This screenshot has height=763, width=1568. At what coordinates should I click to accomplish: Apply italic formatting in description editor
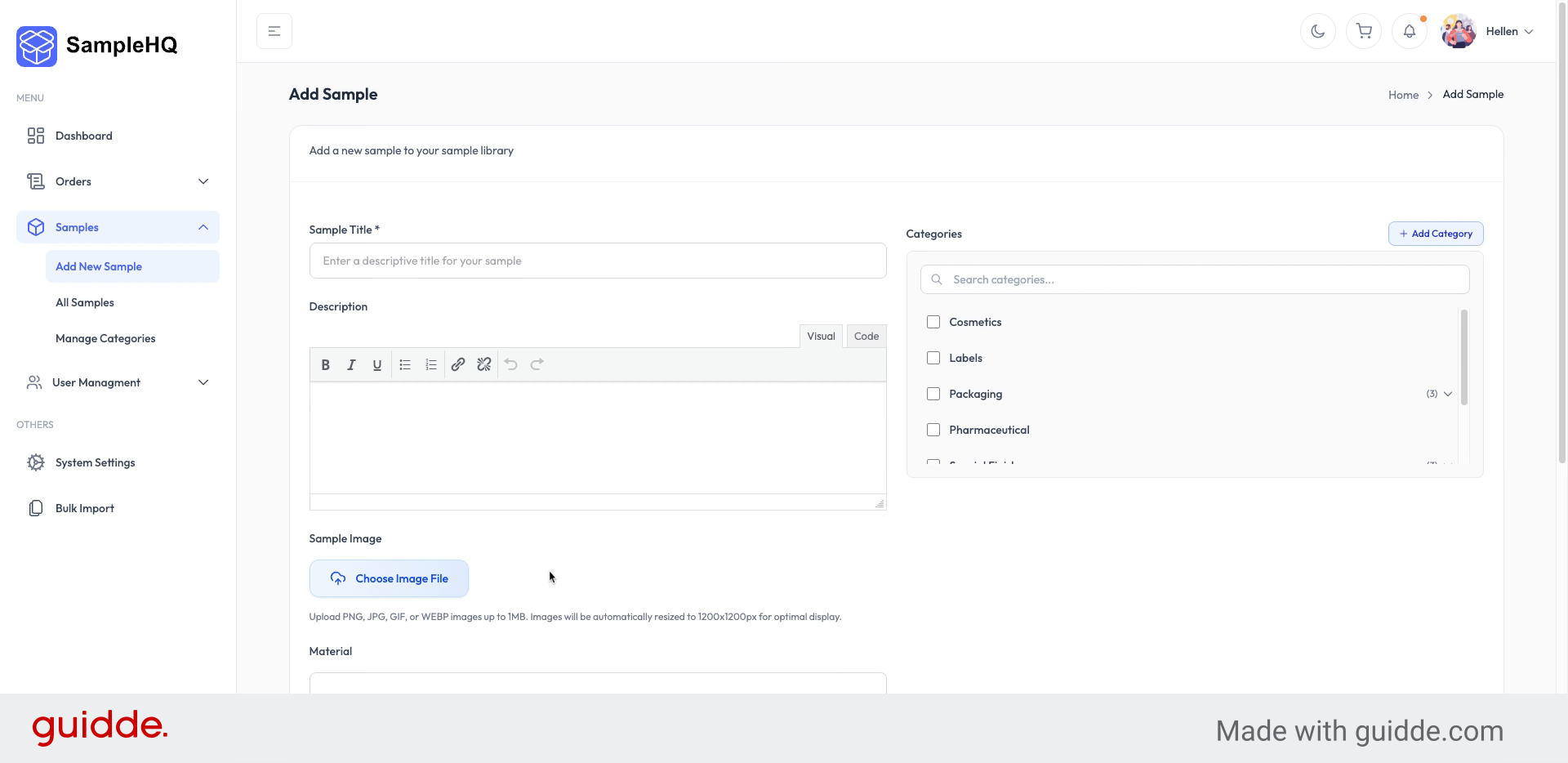coord(351,365)
